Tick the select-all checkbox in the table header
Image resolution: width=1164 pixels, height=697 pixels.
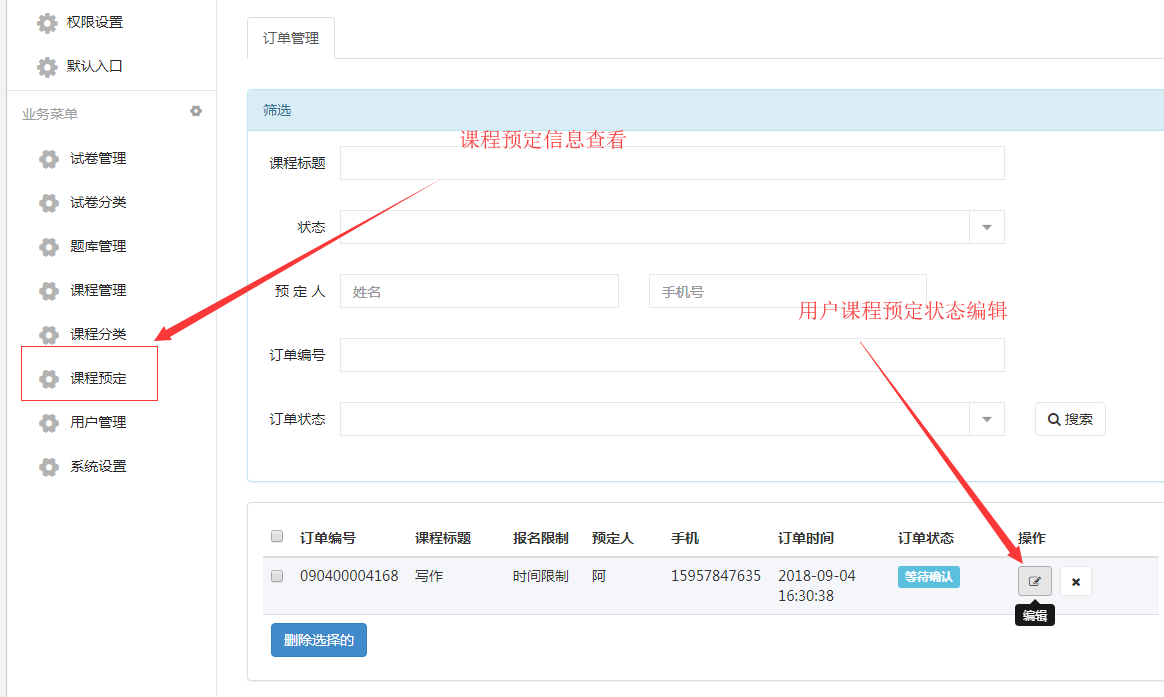click(277, 536)
